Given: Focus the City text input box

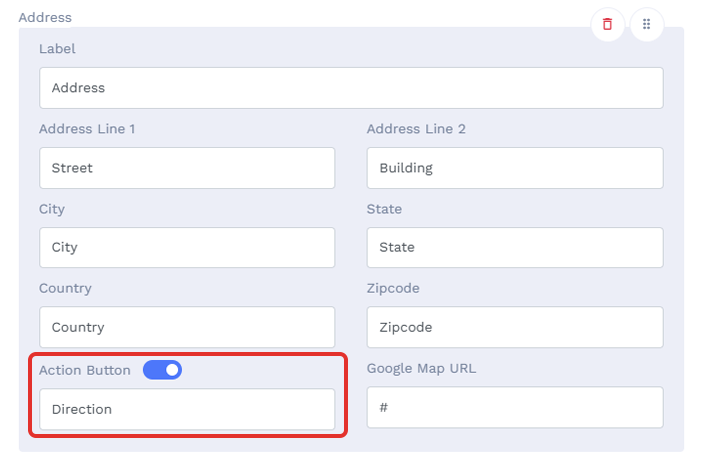Looking at the screenshot, I should click(x=187, y=247).
